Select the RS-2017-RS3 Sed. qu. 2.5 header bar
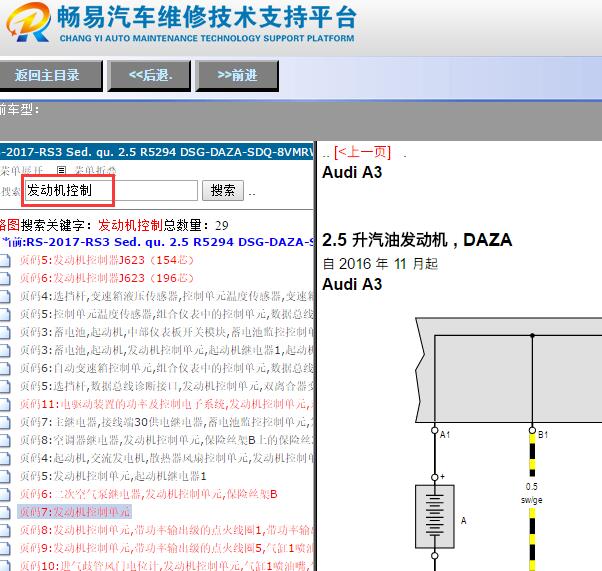This screenshot has width=602, height=571. (x=157, y=152)
